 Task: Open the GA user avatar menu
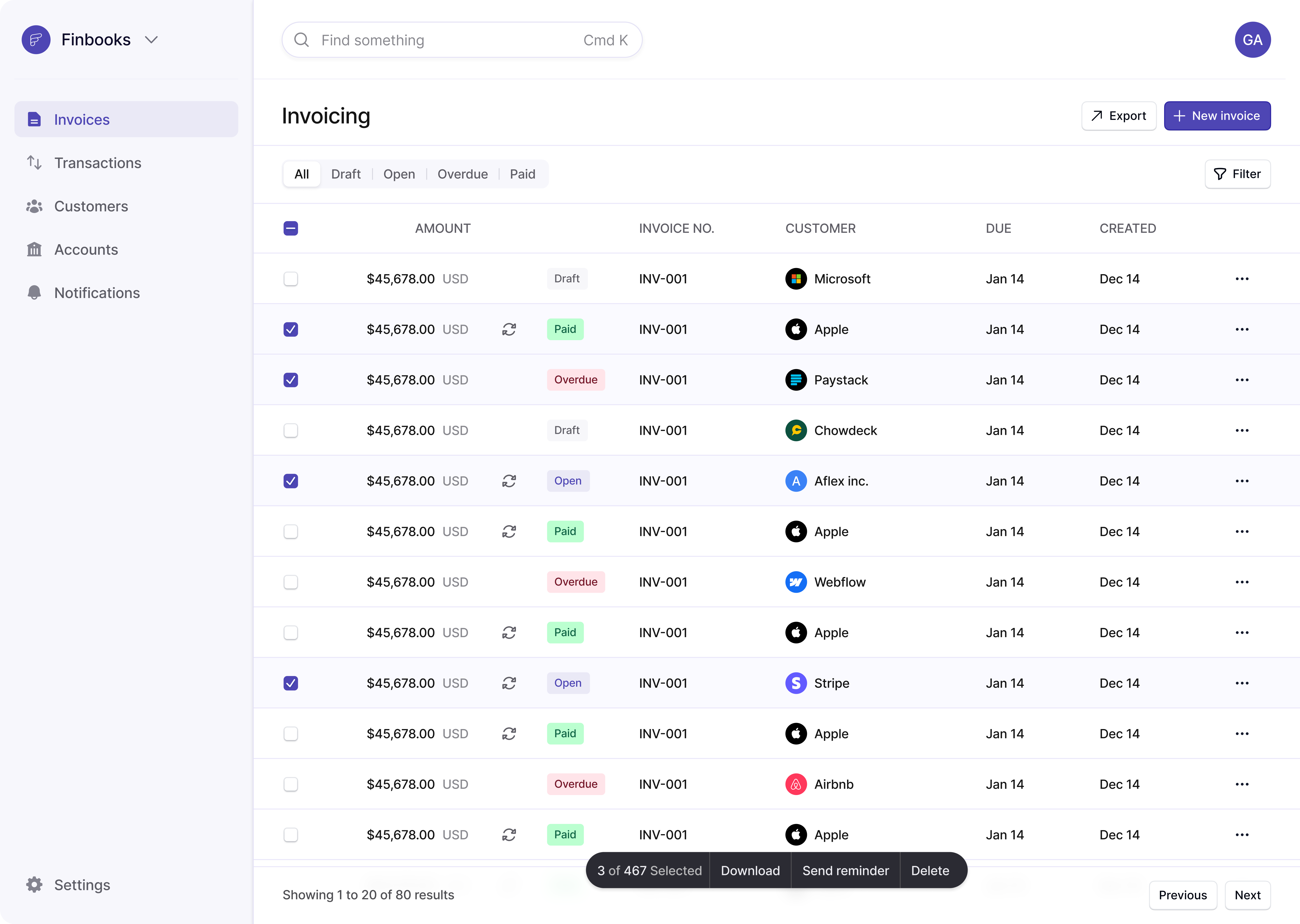(1253, 40)
